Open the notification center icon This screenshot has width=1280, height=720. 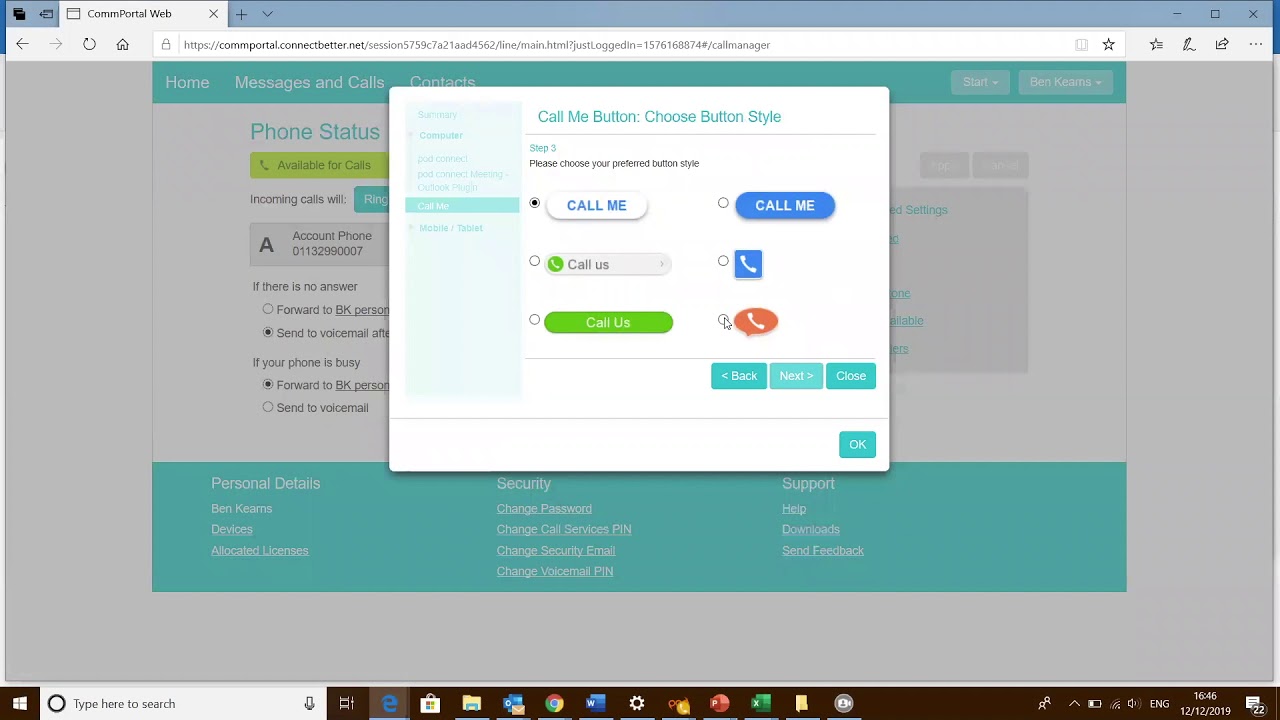click(1256, 704)
